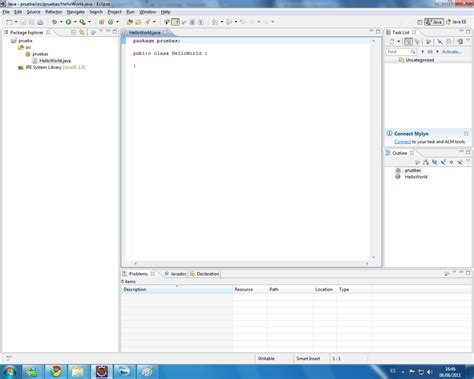Click the Open Task folder icon
Viewport: 474px width, 379px height.
[x=138, y=22]
